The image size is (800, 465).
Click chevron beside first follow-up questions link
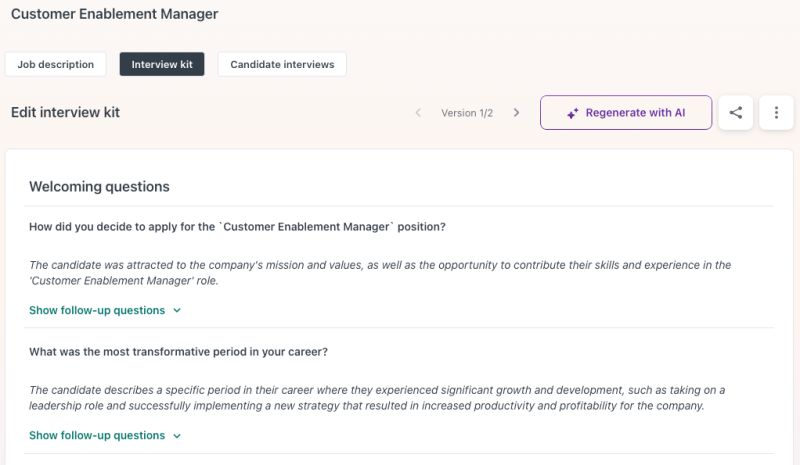[177, 311]
